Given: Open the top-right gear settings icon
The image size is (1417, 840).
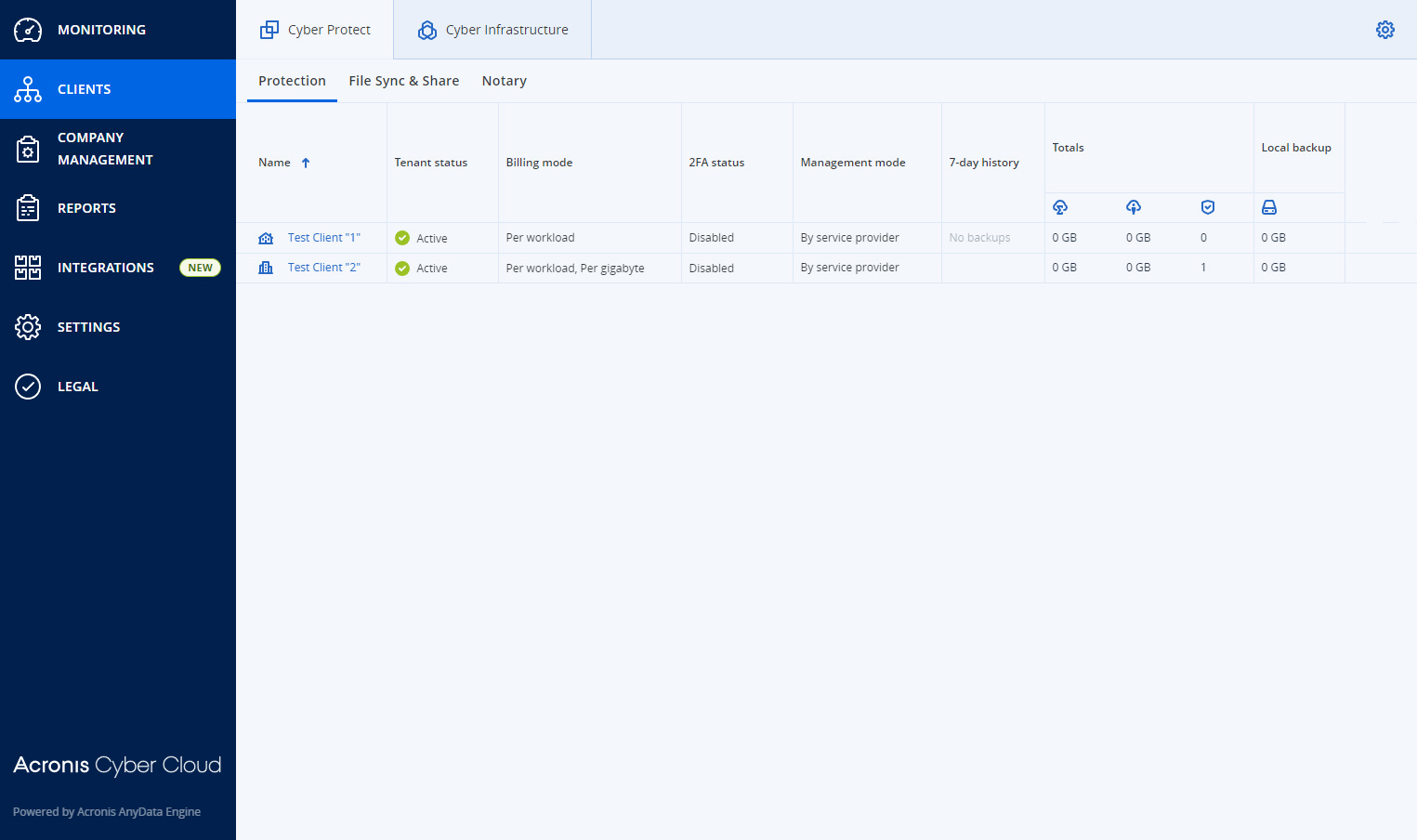Looking at the screenshot, I should click(x=1384, y=30).
